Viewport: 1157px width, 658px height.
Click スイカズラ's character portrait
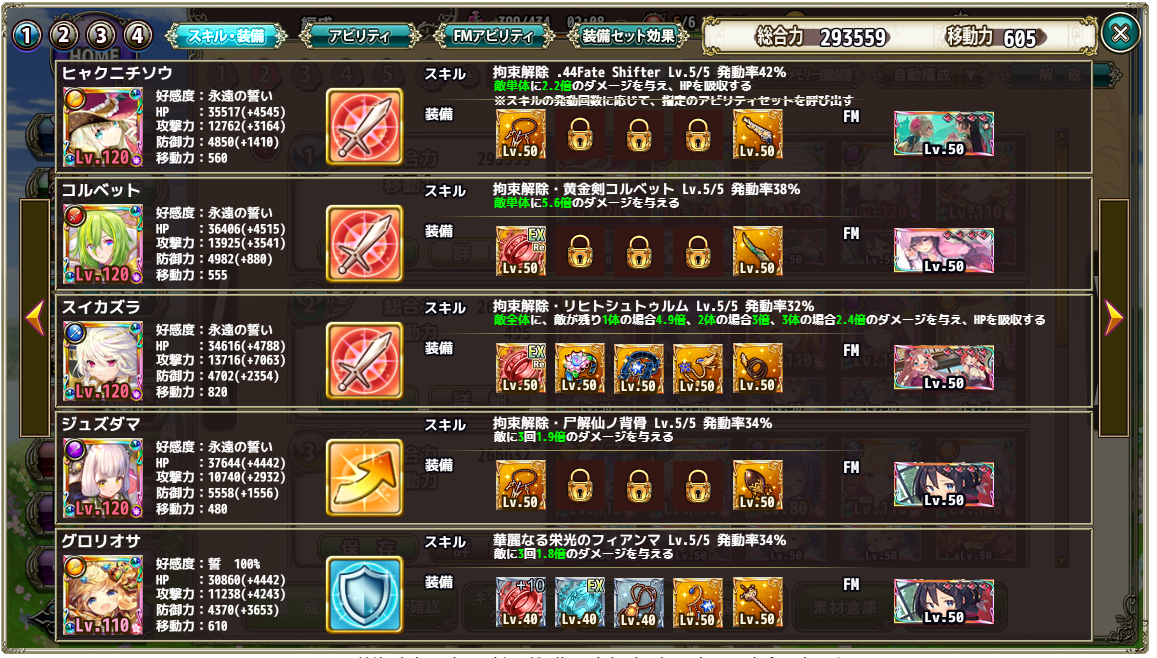tap(102, 361)
